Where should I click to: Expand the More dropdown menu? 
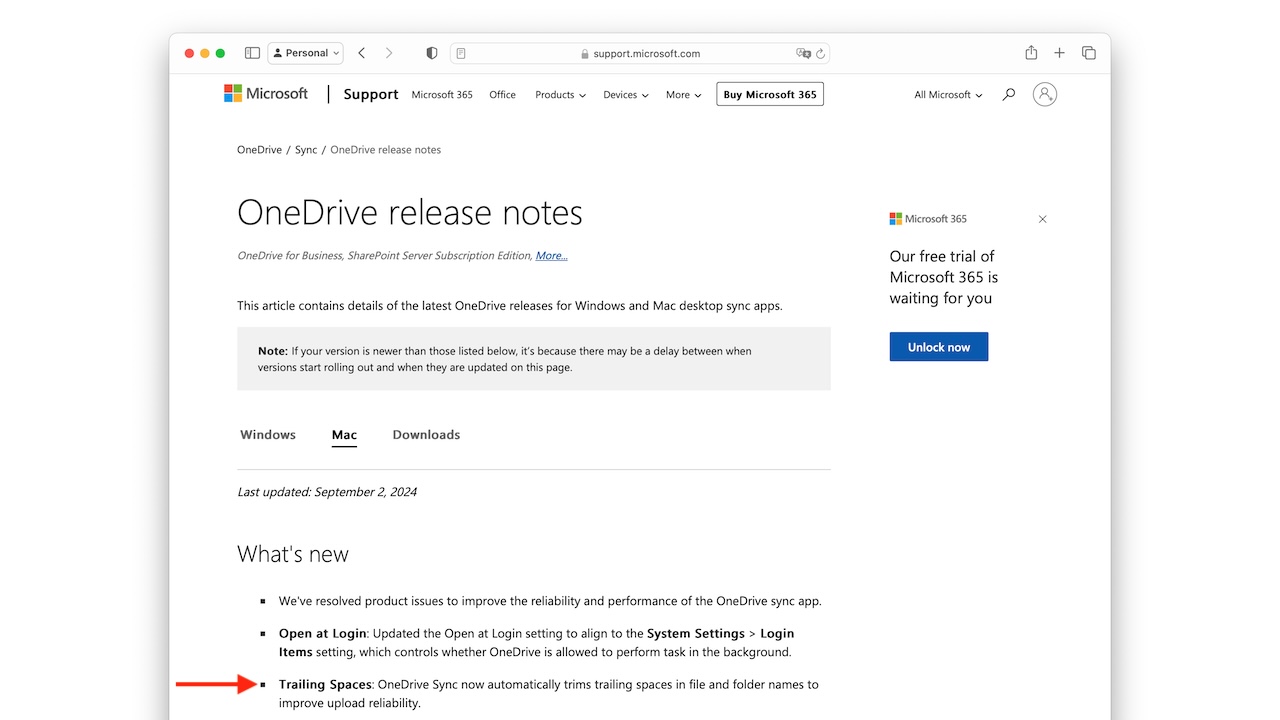[684, 95]
